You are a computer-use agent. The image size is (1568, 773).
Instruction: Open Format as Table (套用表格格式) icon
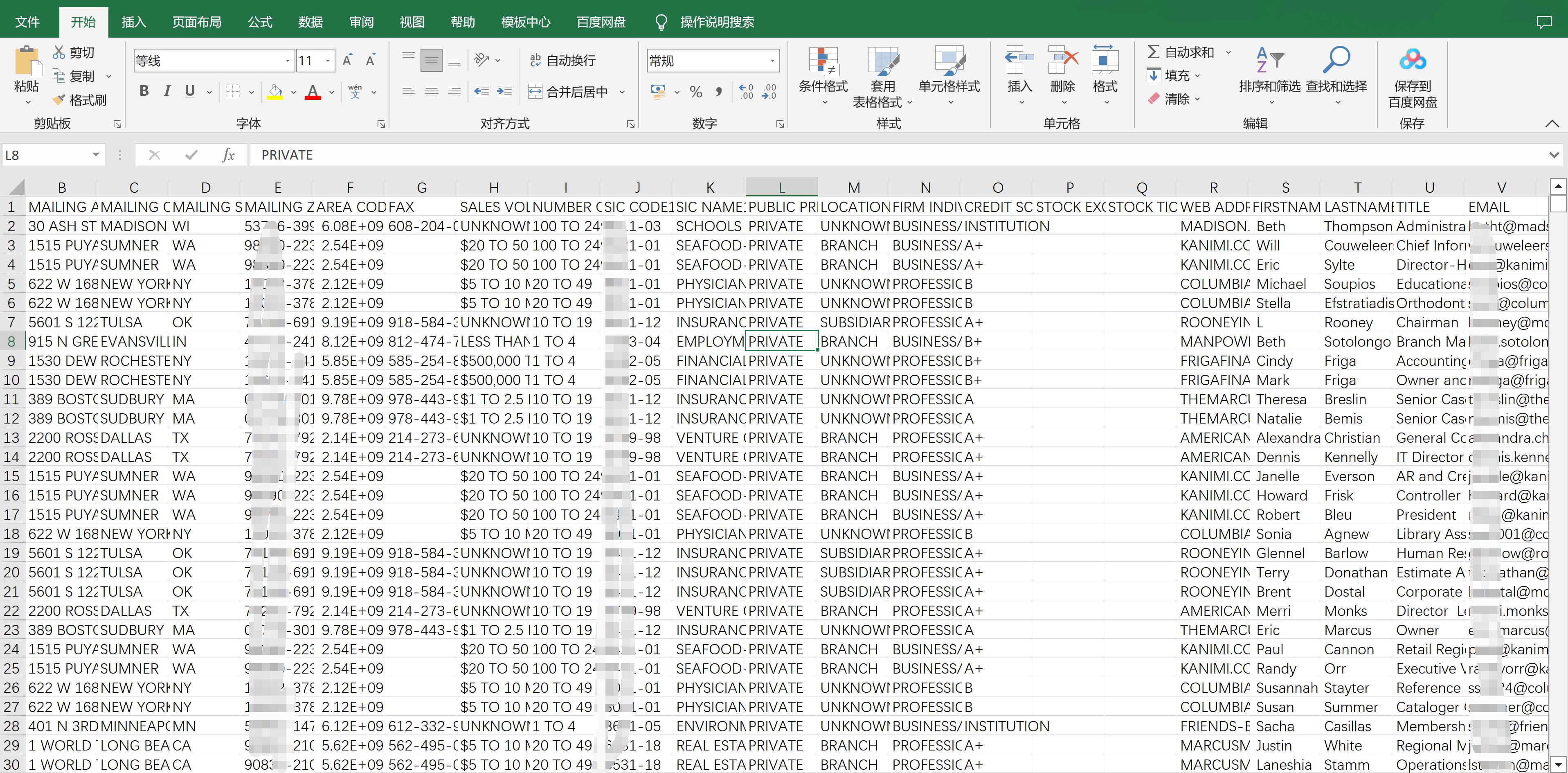pos(883,61)
